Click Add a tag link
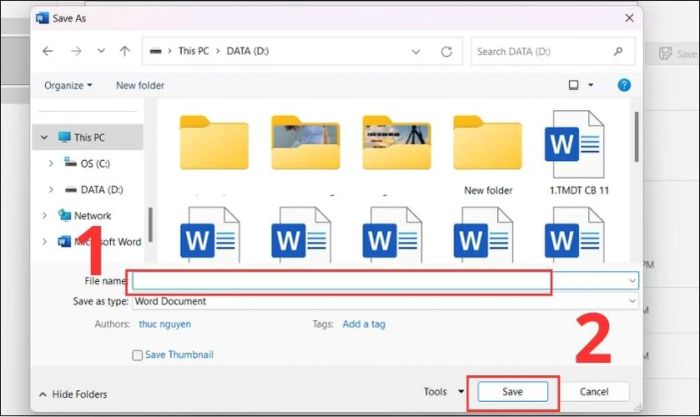700x417 pixels. tap(364, 324)
